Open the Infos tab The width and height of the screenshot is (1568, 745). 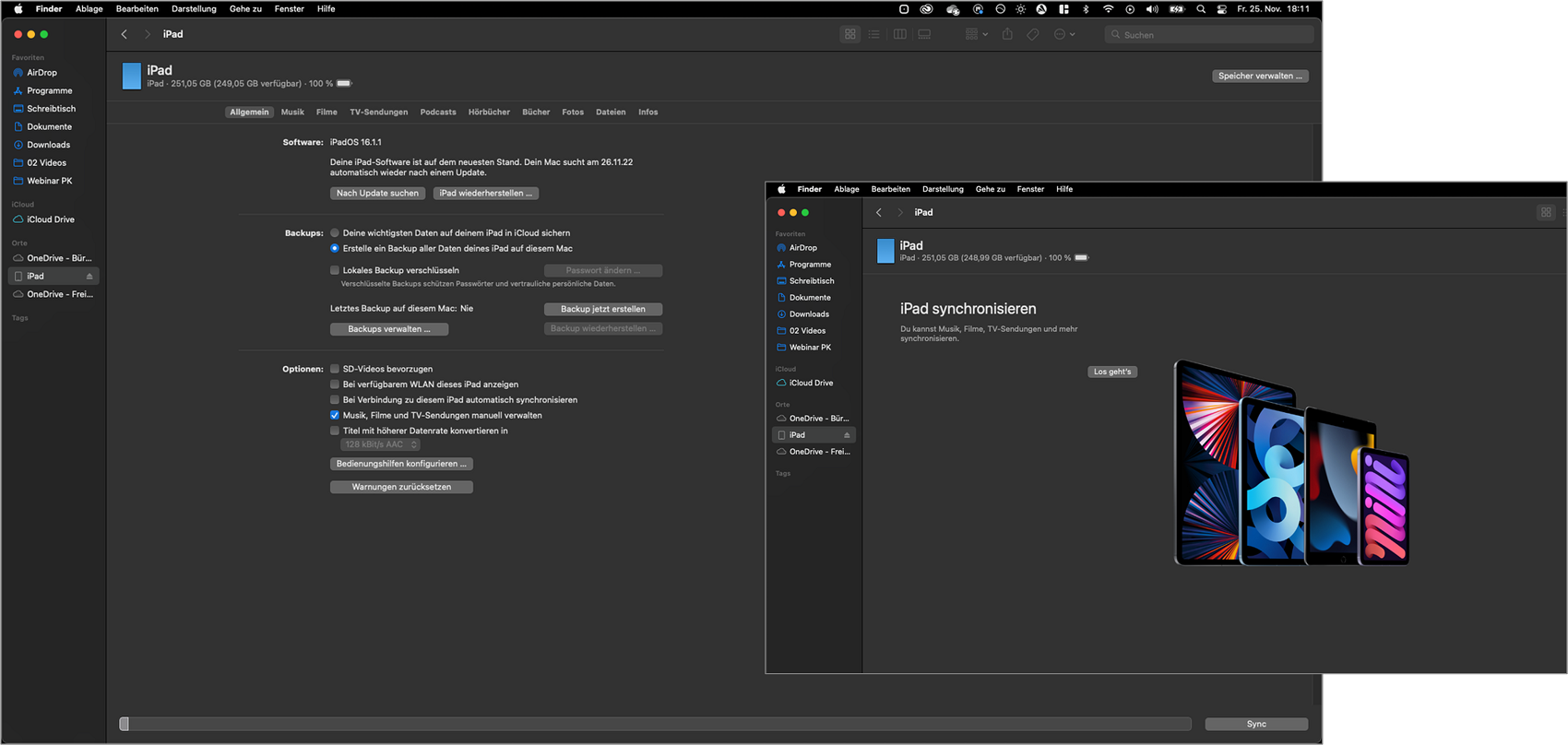(648, 112)
